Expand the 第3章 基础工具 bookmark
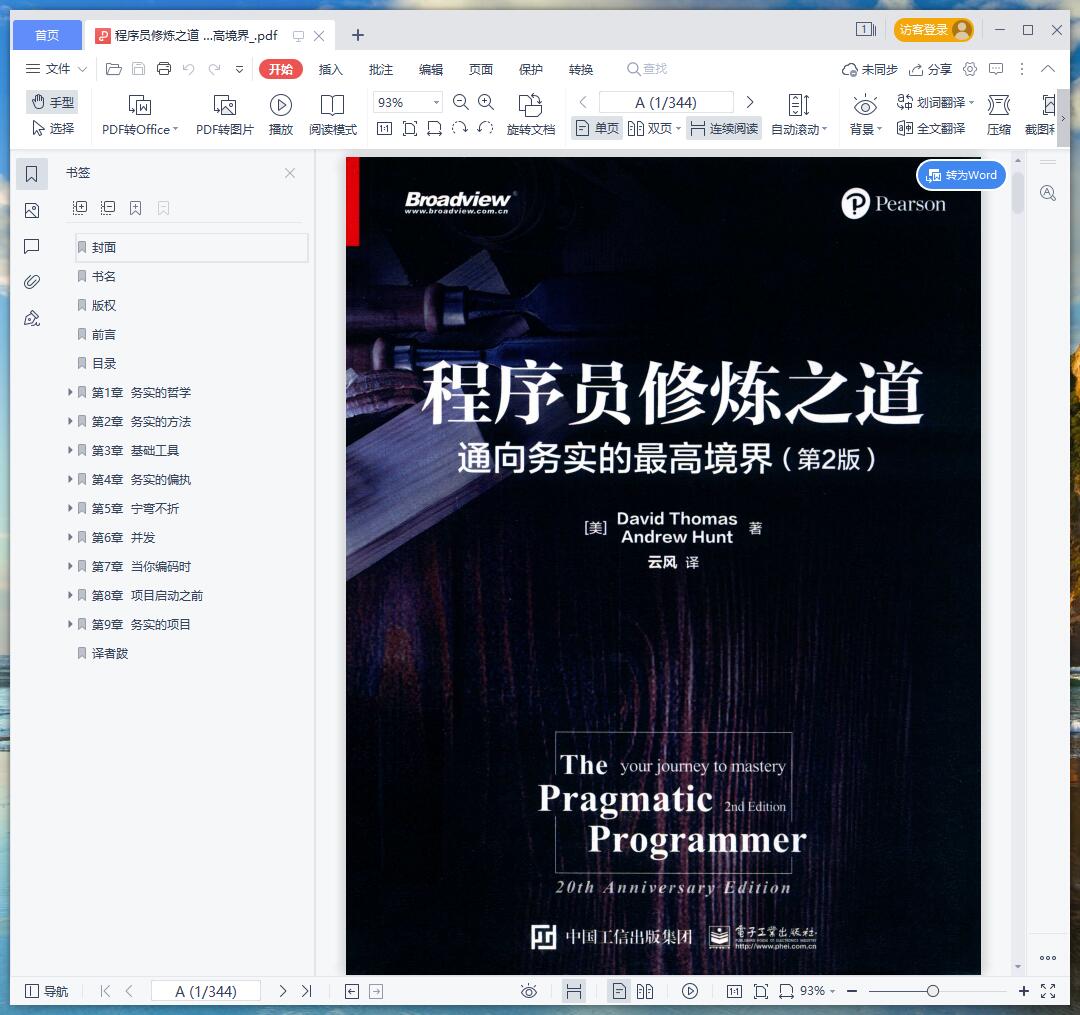The height and width of the screenshot is (1015, 1080). pos(70,450)
